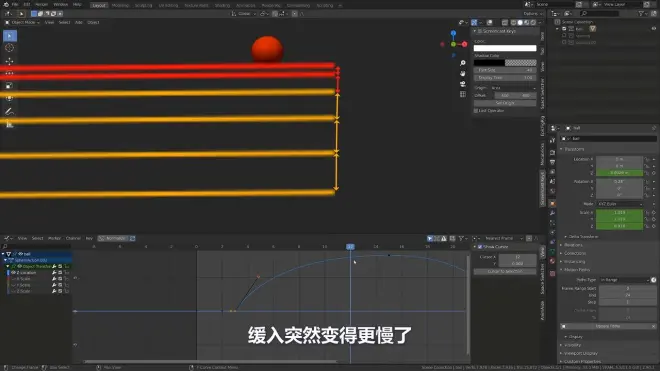Activate the Move tool in left toolbar

click(9, 61)
